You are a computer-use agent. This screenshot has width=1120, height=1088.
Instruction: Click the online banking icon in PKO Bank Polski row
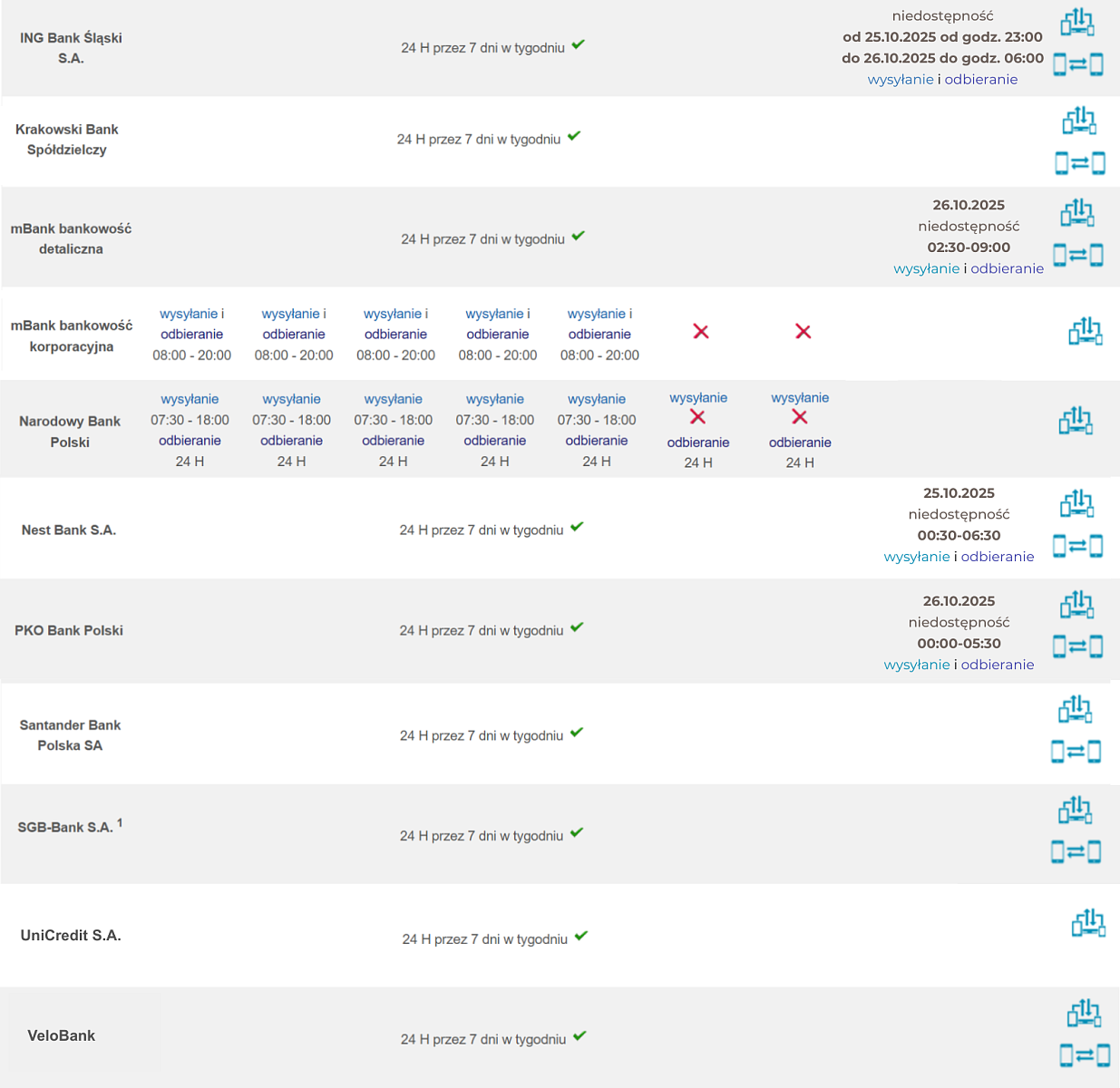pos(1076,604)
